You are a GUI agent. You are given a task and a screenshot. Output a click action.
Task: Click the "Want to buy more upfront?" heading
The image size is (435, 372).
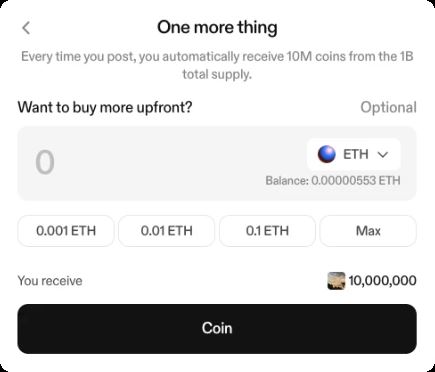pyautogui.click(x=105, y=107)
